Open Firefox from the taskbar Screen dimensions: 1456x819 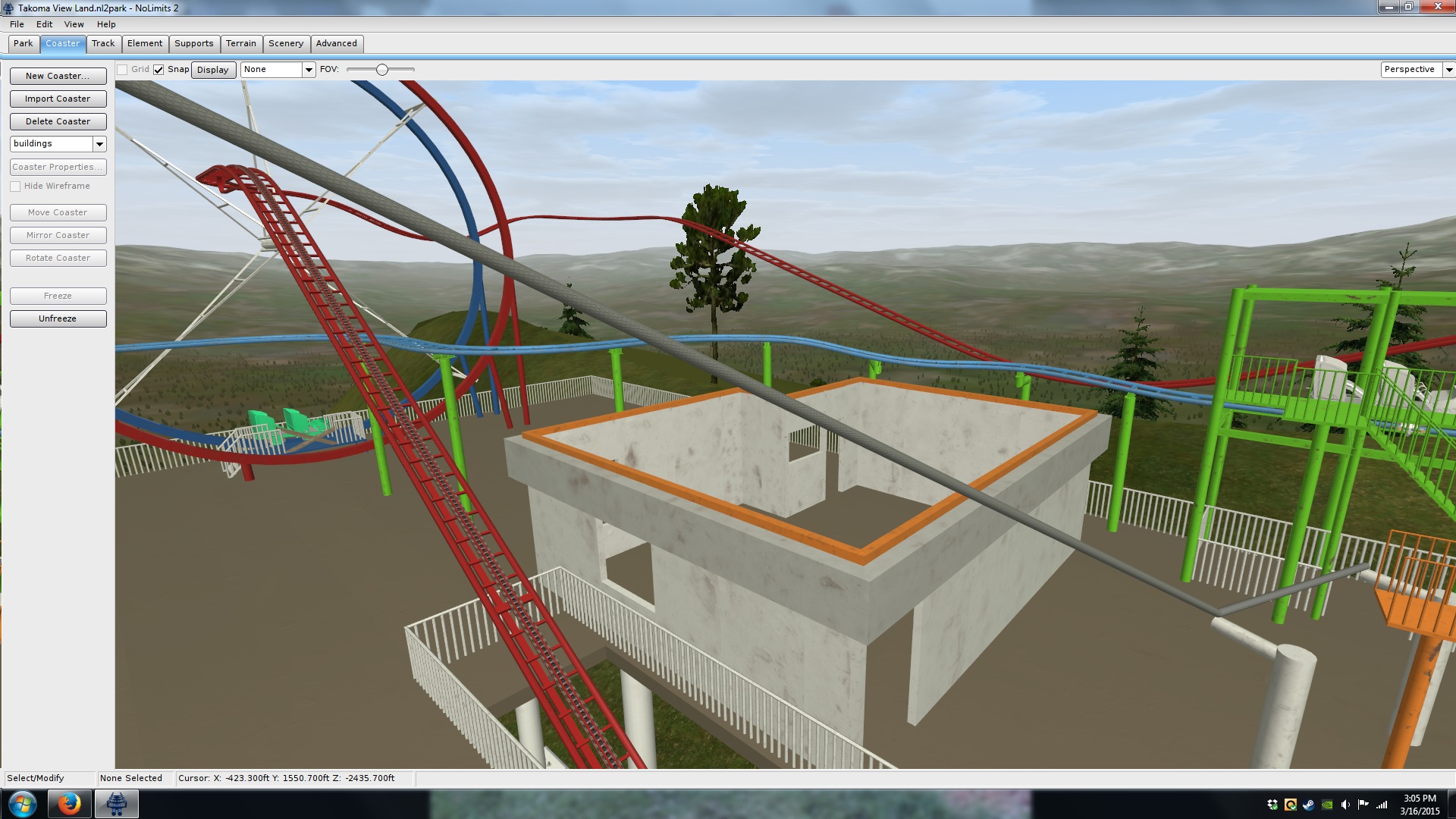click(70, 804)
